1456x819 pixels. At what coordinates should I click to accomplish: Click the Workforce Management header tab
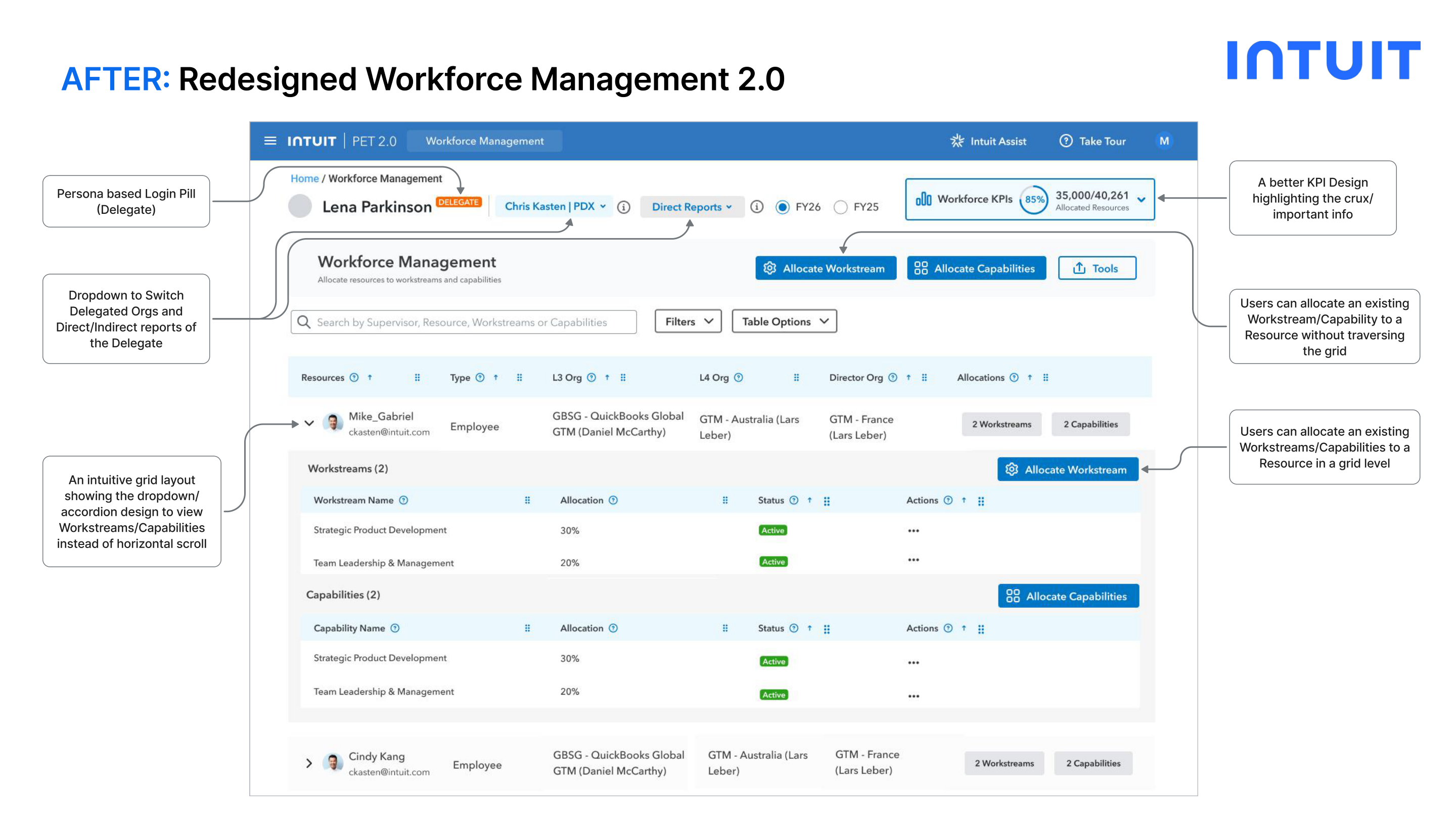pos(484,141)
